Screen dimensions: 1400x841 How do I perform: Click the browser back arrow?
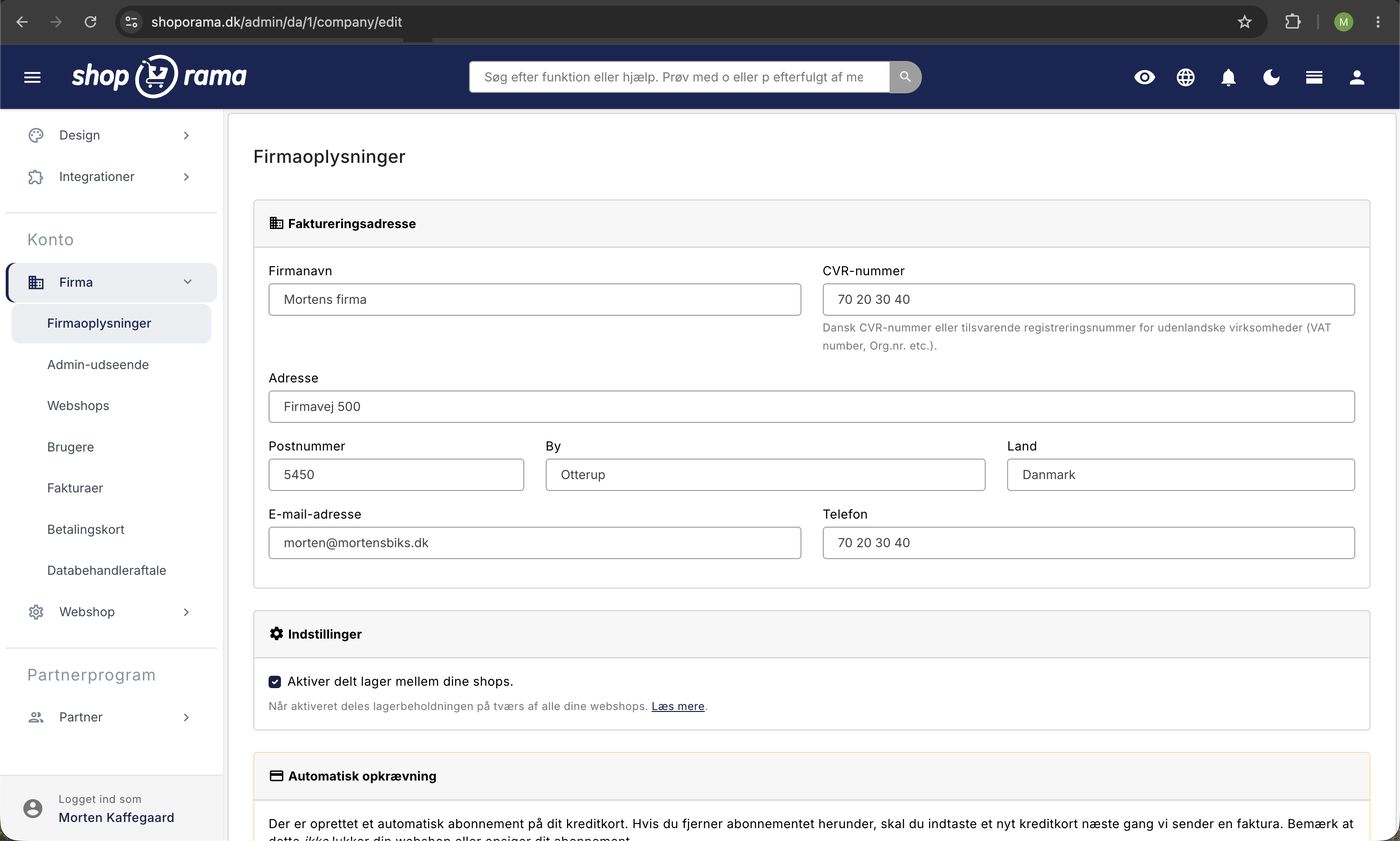tap(22, 21)
